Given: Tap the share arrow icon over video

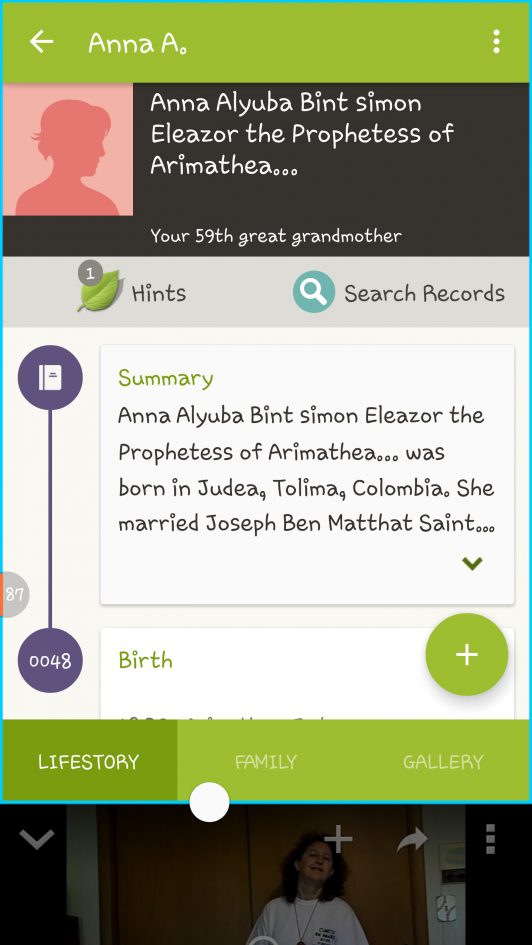Looking at the screenshot, I should coord(412,840).
